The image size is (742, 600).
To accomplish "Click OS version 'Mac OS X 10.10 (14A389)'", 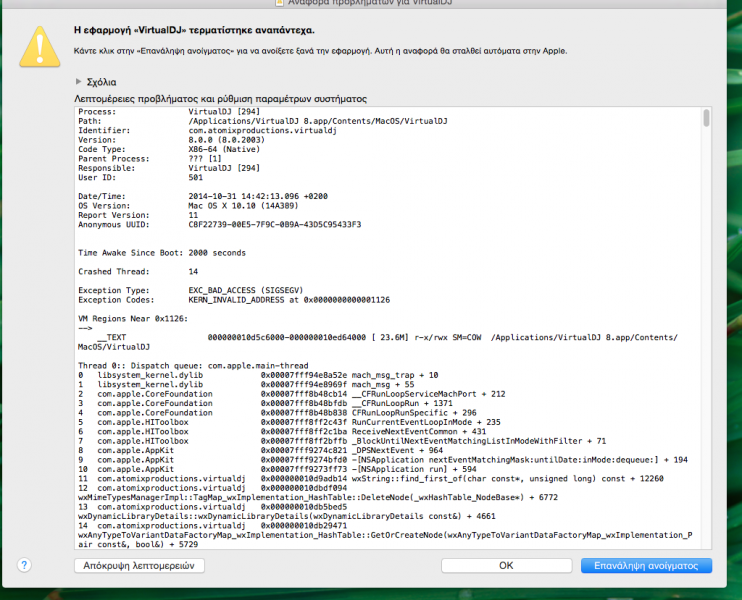I will 243,205.
